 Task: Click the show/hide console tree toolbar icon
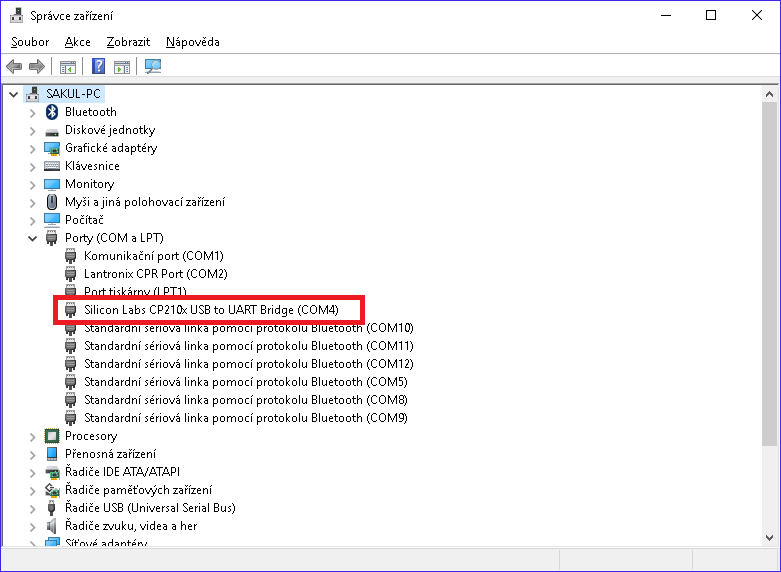(68, 66)
